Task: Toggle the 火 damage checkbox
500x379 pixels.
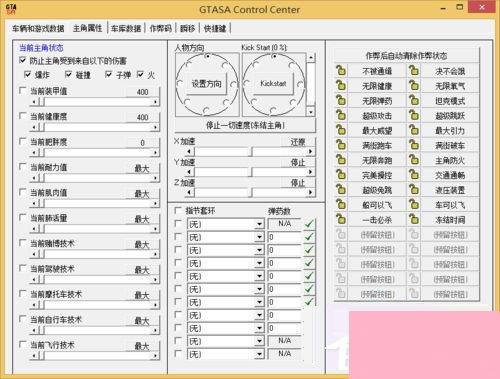Action: tap(140, 75)
